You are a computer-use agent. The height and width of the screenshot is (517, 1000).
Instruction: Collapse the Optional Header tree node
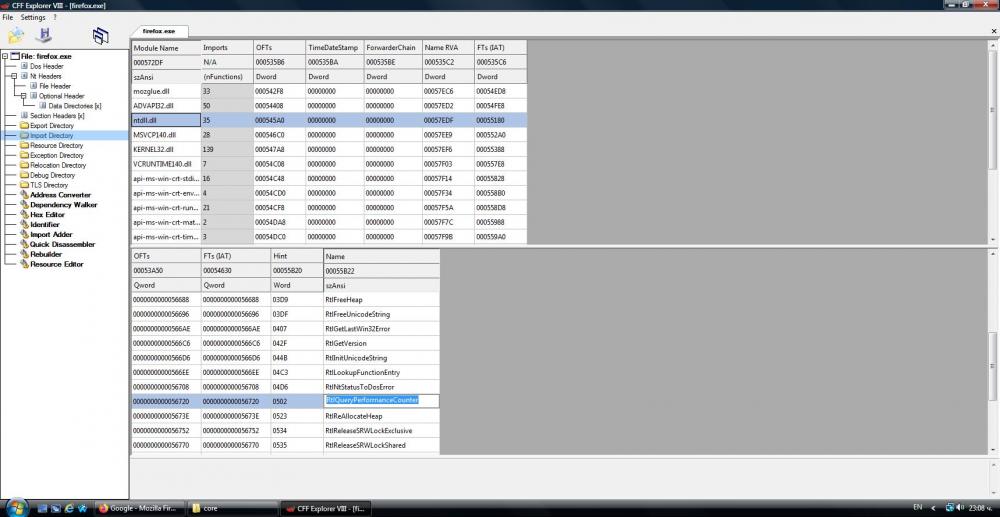(24, 96)
